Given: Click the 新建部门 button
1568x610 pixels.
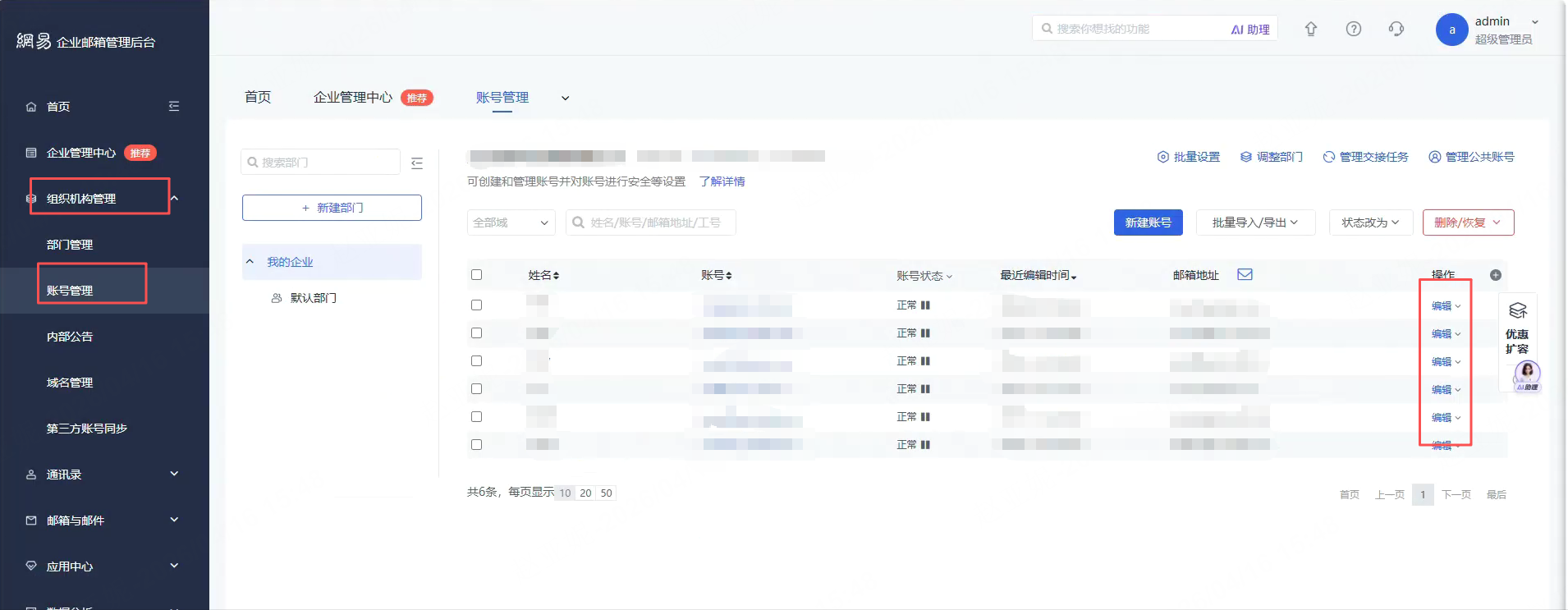Looking at the screenshot, I should click(x=332, y=208).
